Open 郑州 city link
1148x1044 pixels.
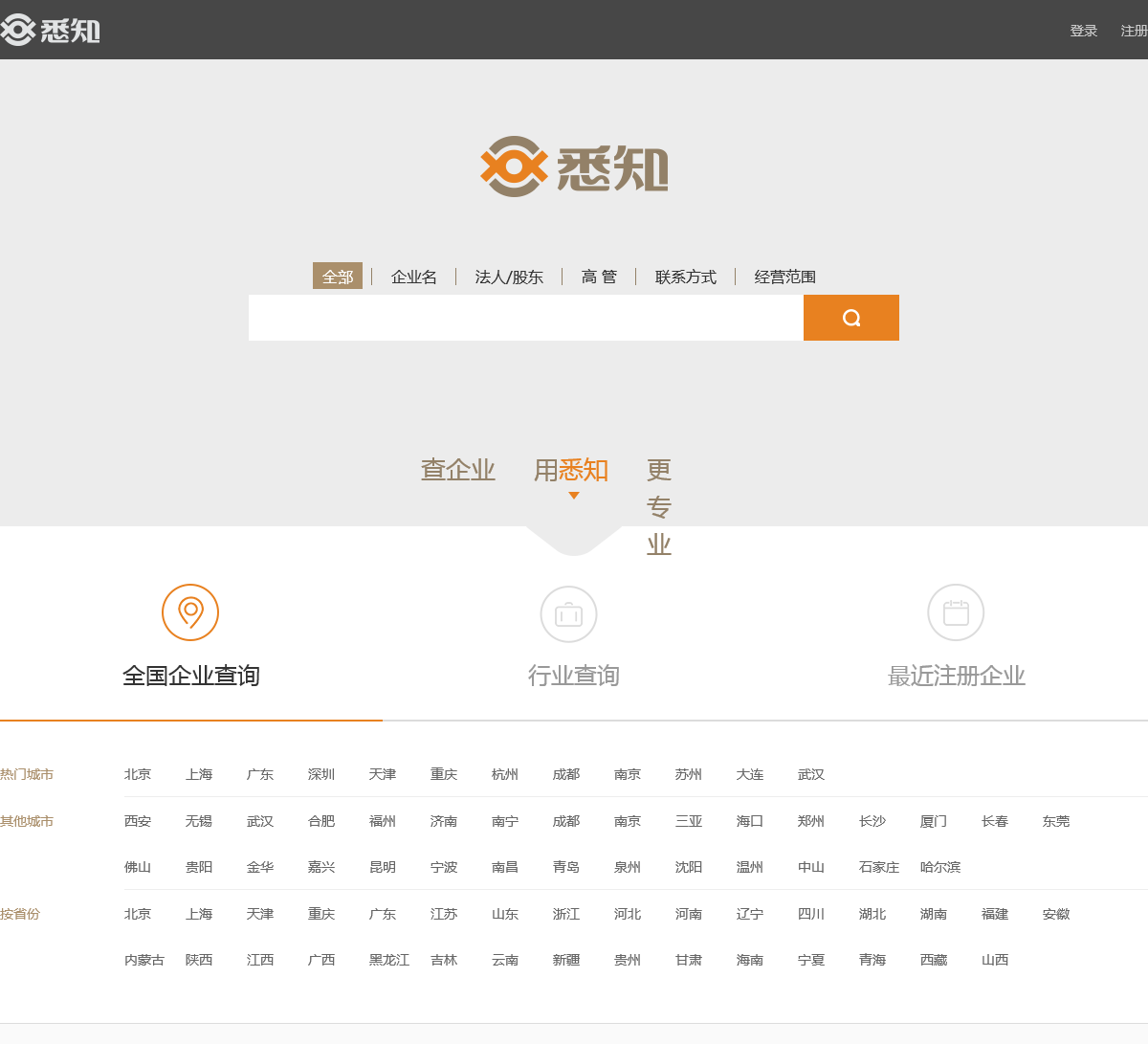[811, 821]
